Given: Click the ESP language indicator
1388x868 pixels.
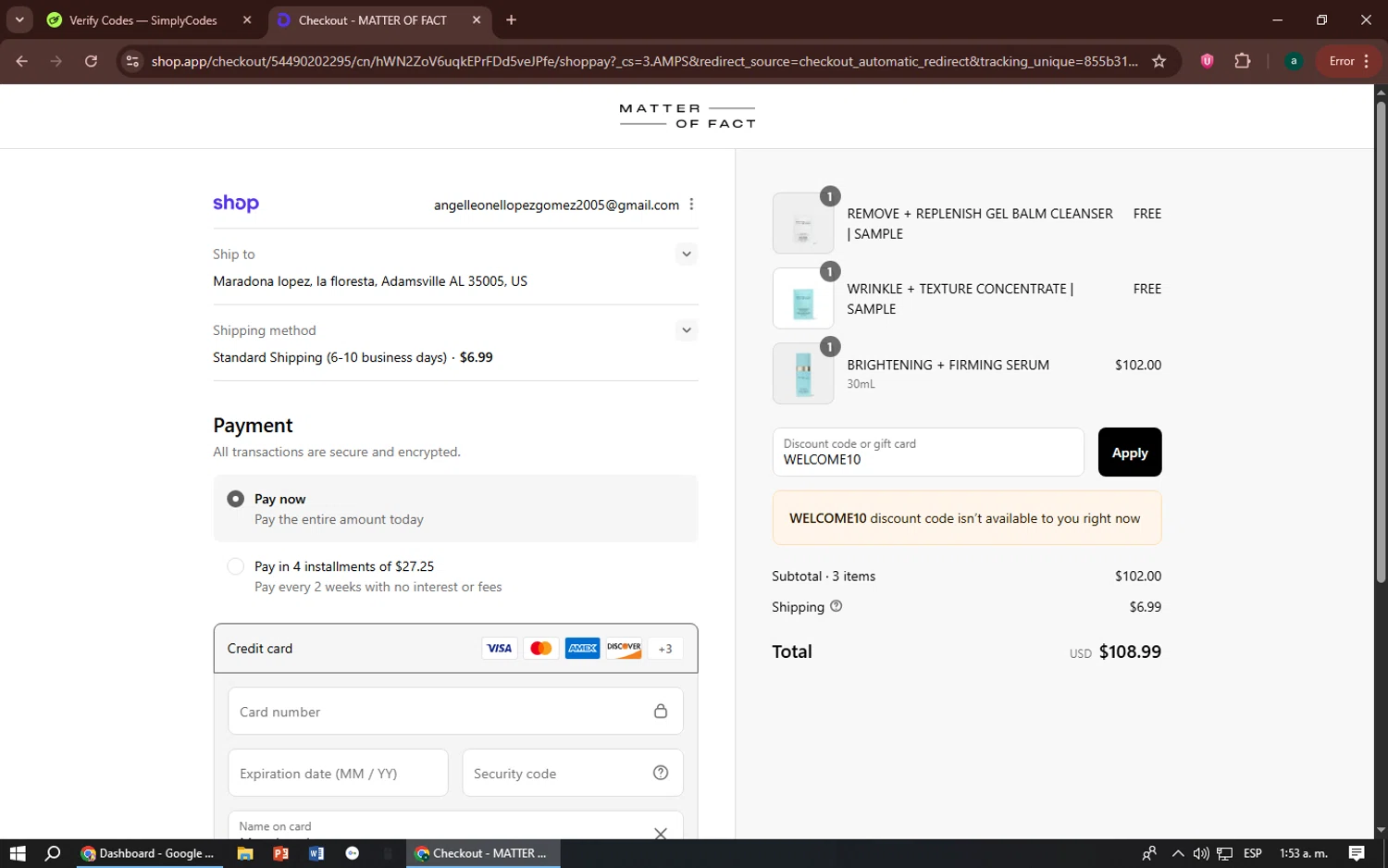Looking at the screenshot, I should (x=1253, y=853).
